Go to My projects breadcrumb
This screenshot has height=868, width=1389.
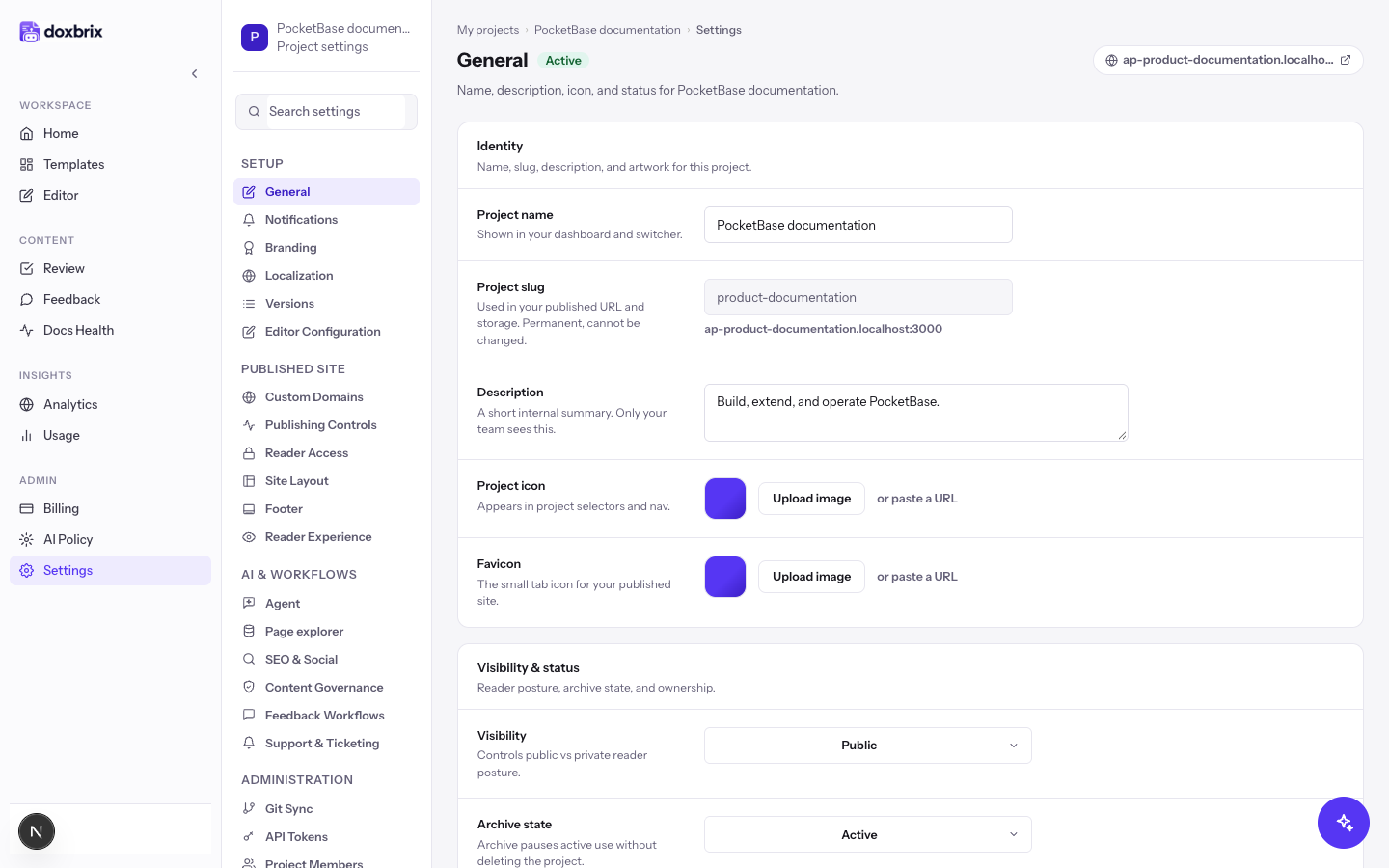point(488,30)
